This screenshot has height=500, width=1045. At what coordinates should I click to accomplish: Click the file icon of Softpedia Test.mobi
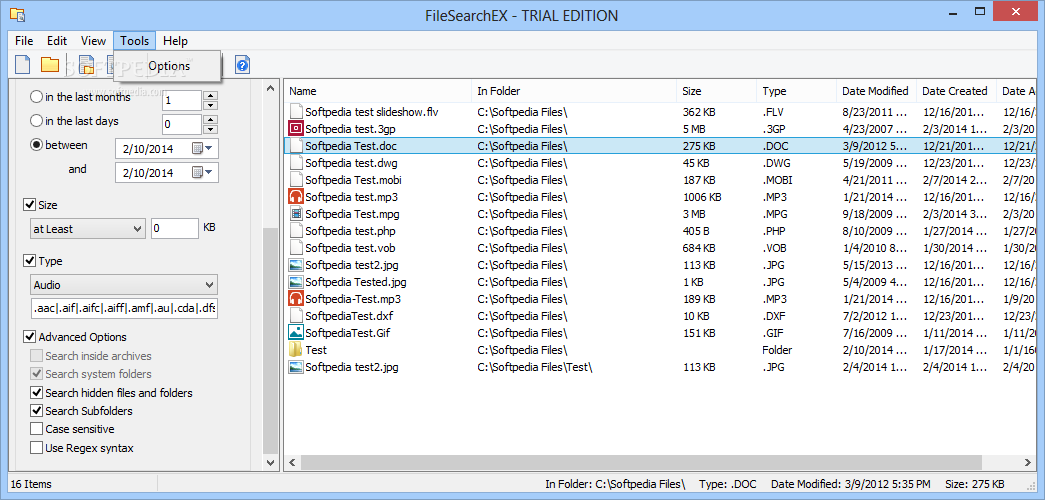coord(296,179)
